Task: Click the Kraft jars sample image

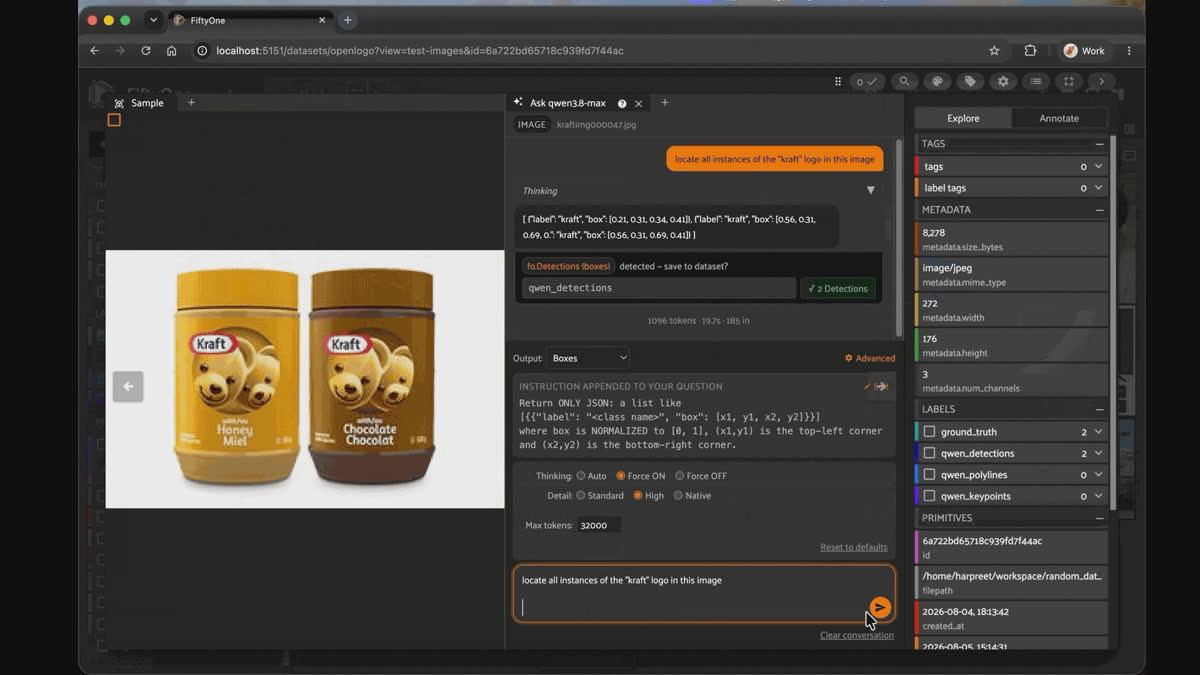Action: 305,379
